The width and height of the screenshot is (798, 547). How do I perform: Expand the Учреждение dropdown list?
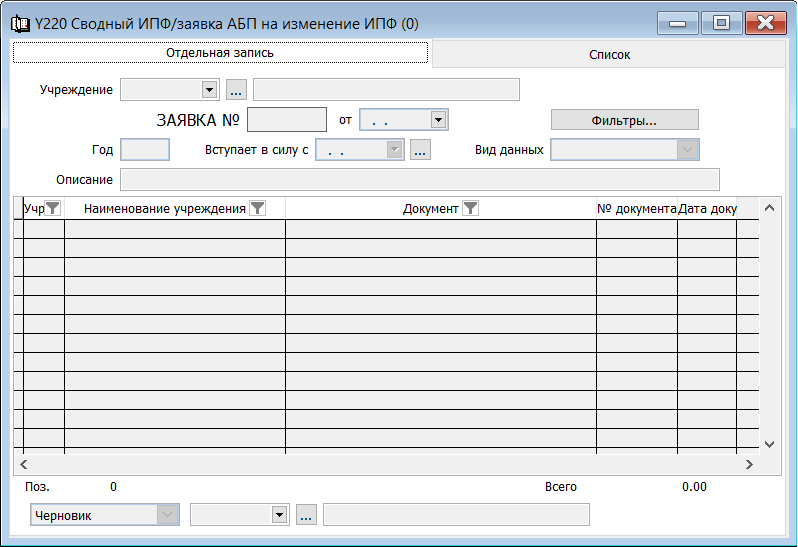(209, 90)
